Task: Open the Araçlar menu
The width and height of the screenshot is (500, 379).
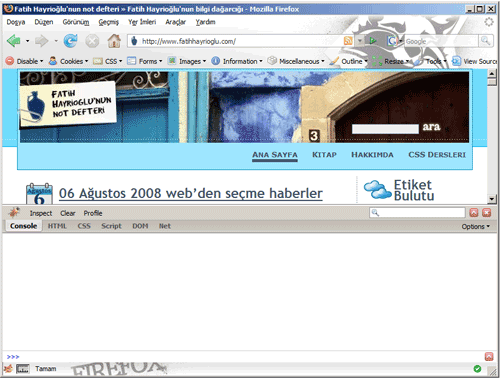Action: (175, 22)
